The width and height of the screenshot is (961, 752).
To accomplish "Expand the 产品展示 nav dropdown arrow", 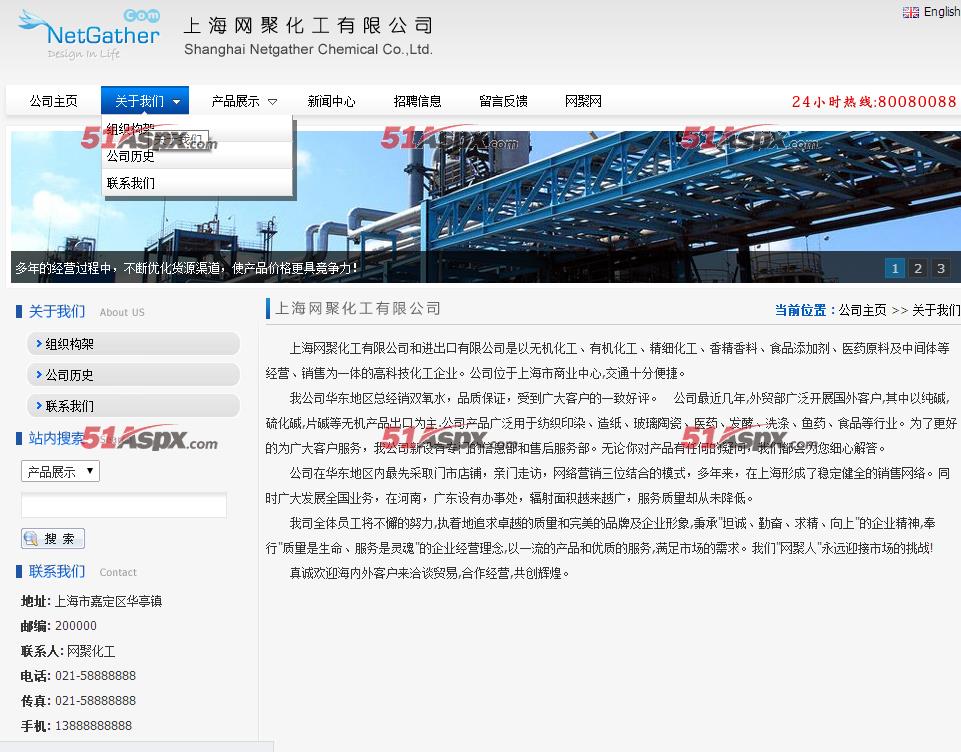I will click(x=272, y=101).
